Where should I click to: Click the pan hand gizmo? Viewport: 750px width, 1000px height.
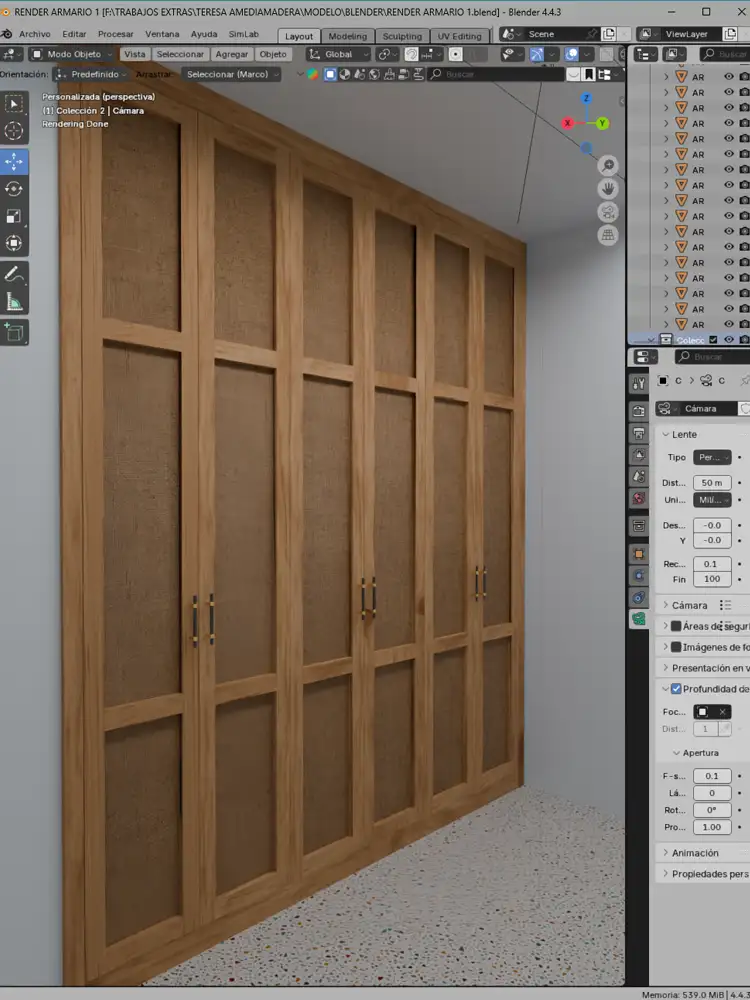608,189
